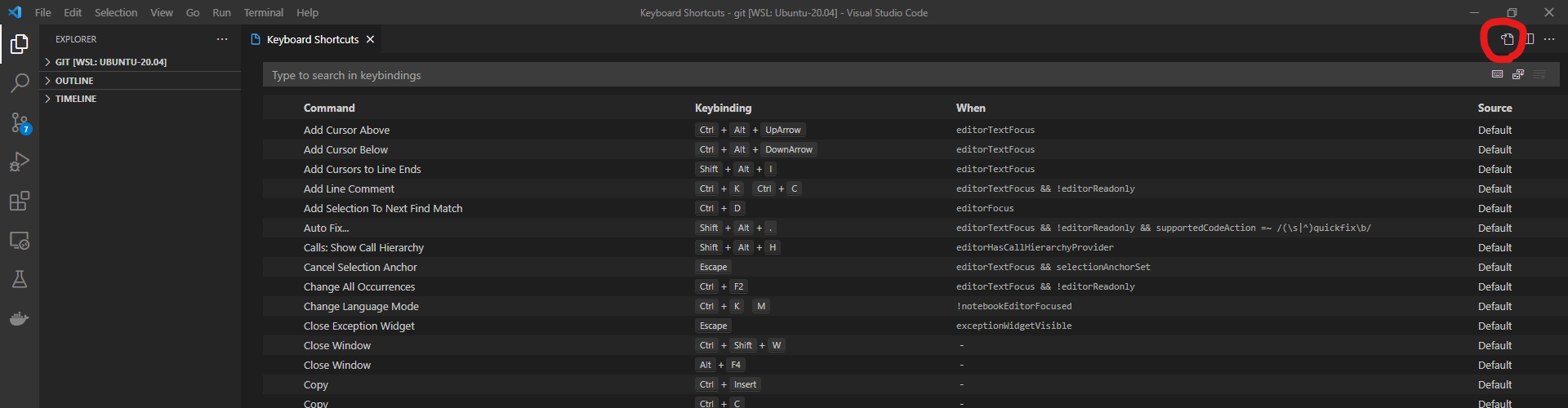The width and height of the screenshot is (1568, 408).
Task: Select Add Selection To Next Find Match
Action: pyautogui.click(x=383, y=208)
